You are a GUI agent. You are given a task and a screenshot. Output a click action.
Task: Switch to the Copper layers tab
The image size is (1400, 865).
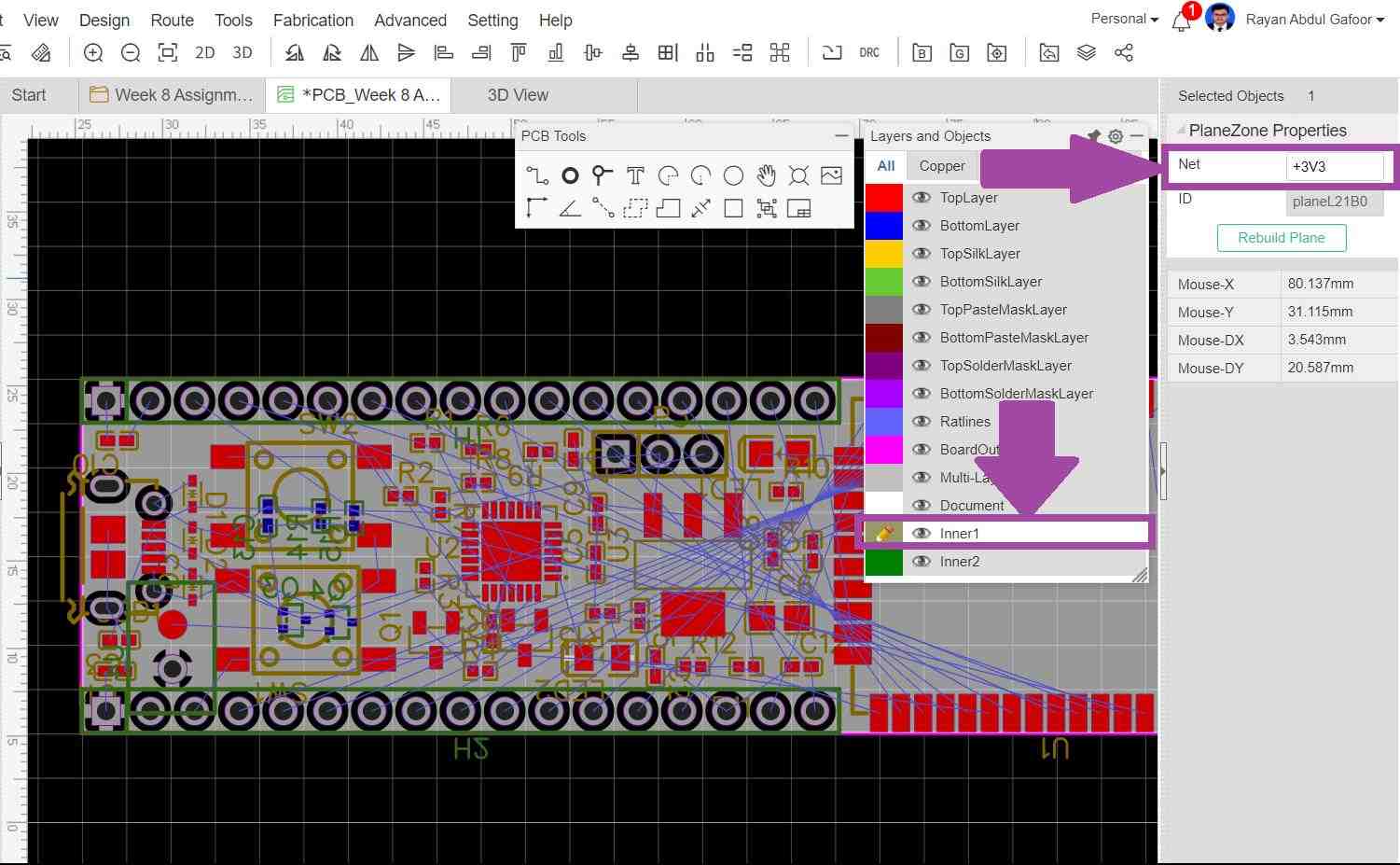(x=941, y=166)
